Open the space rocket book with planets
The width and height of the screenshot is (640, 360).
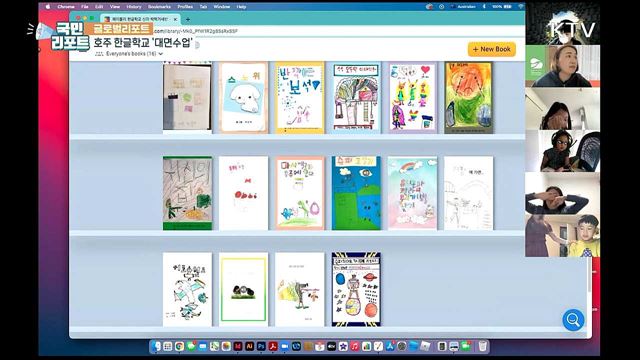pyautogui.click(x=356, y=289)
